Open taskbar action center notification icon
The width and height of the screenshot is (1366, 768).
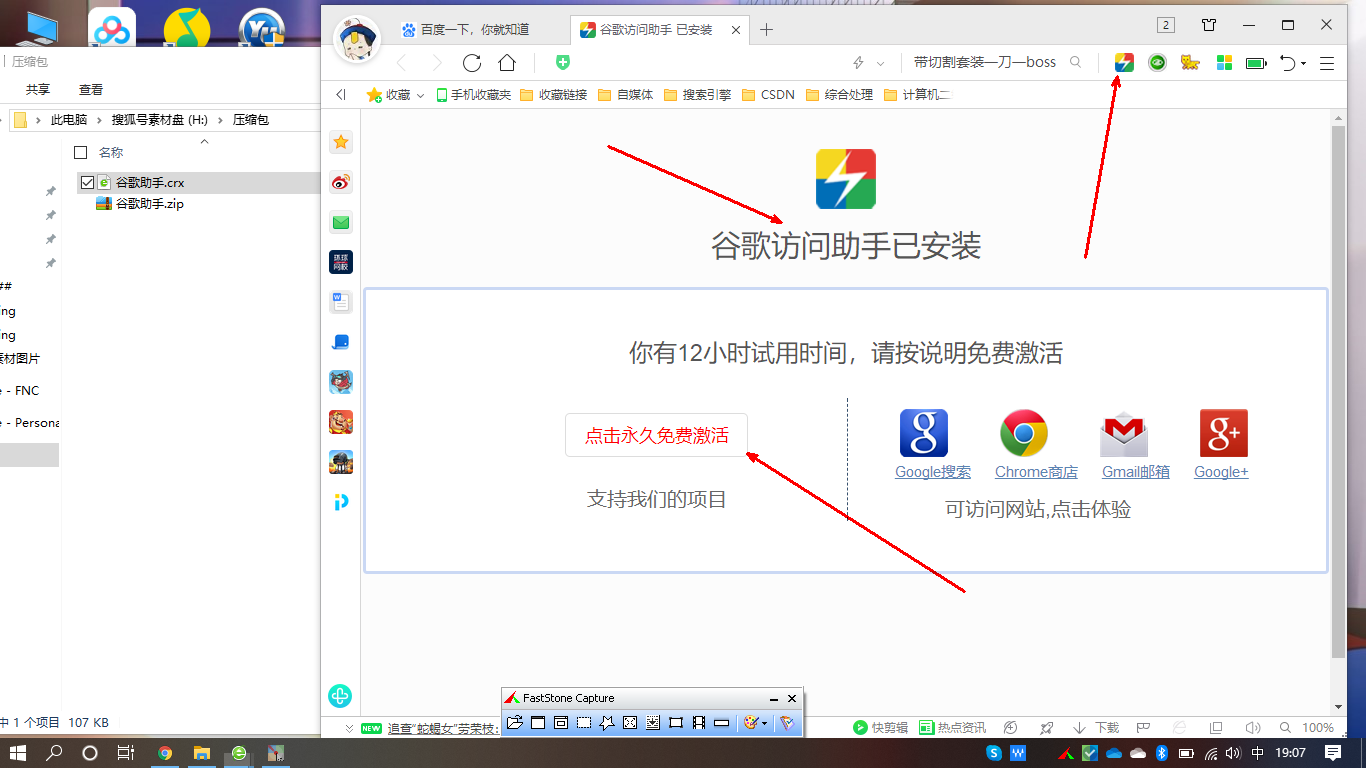point(1333,753)
